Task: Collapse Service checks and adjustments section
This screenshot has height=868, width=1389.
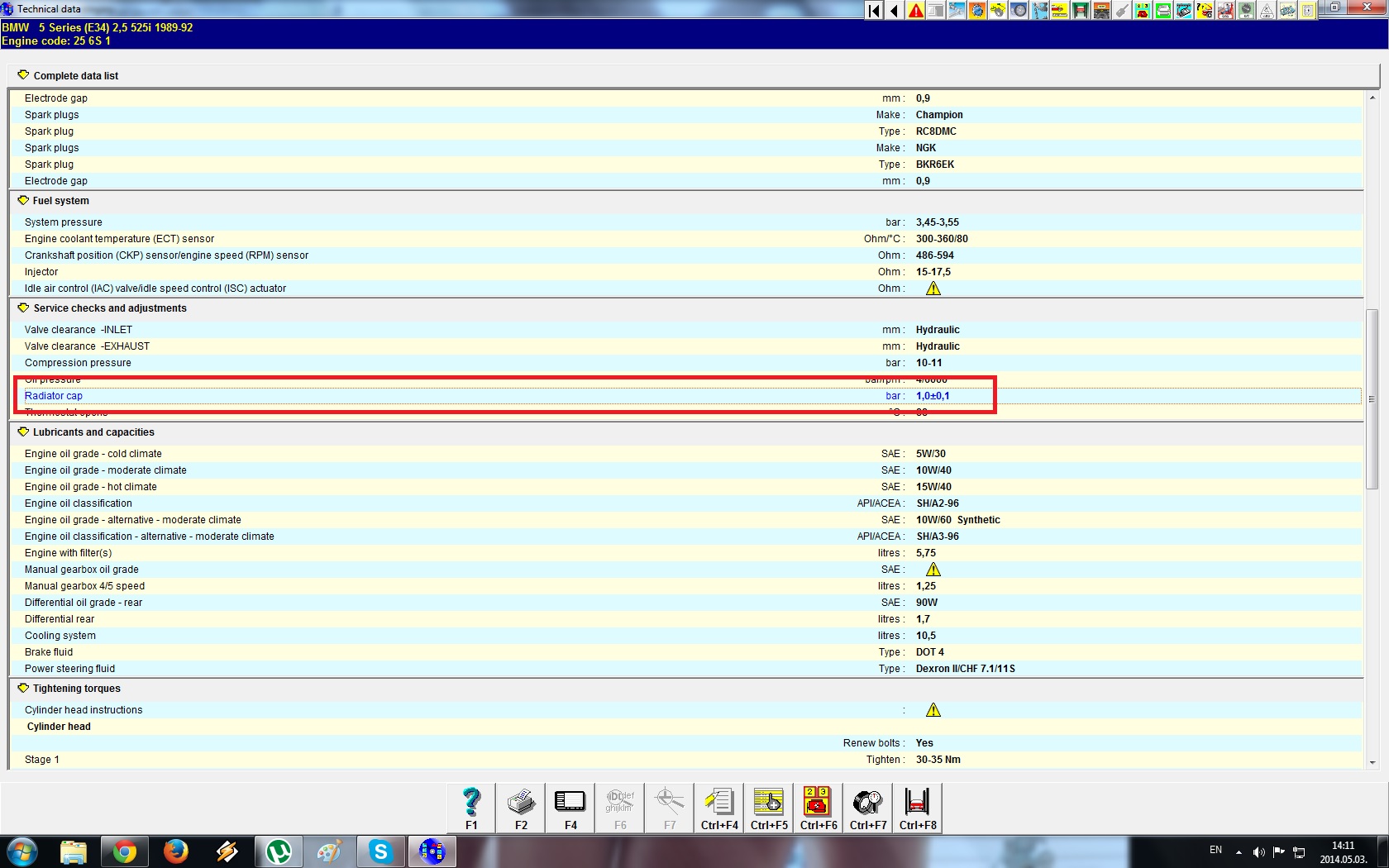Action: pos(23,308)
